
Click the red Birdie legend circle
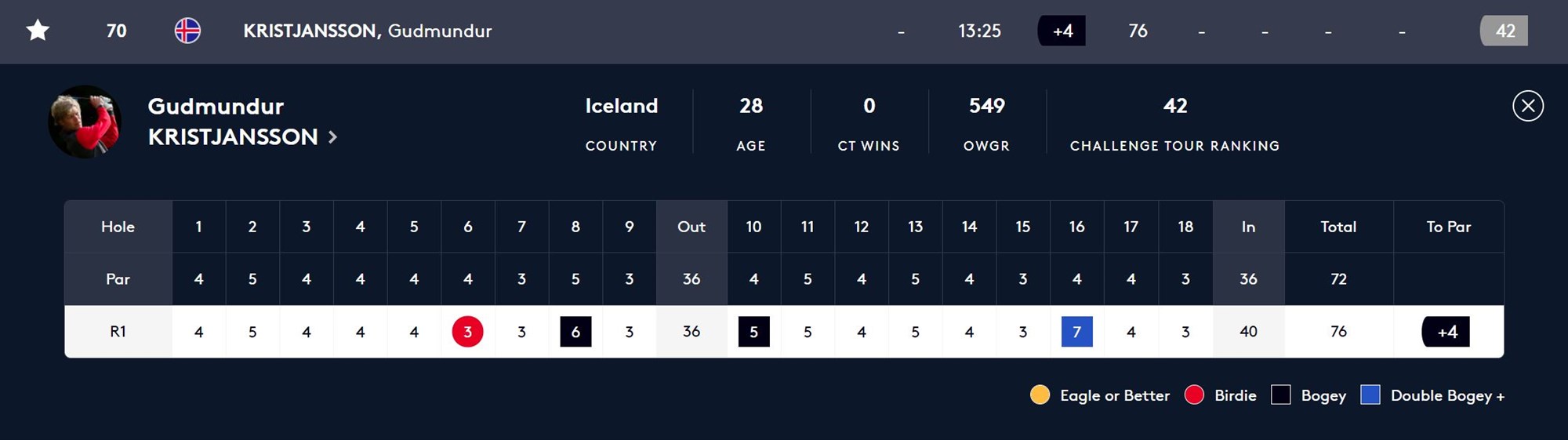pyautogui.click(x=1194, y=395)
